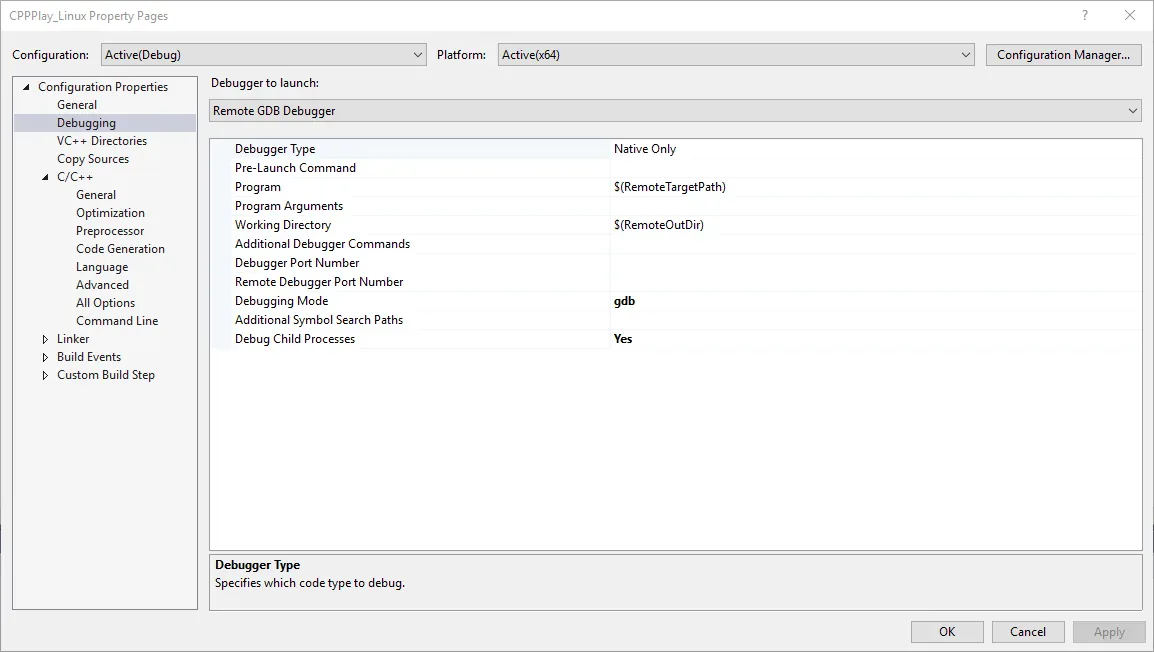Confirm with the OK button

(x=947, y=631)
